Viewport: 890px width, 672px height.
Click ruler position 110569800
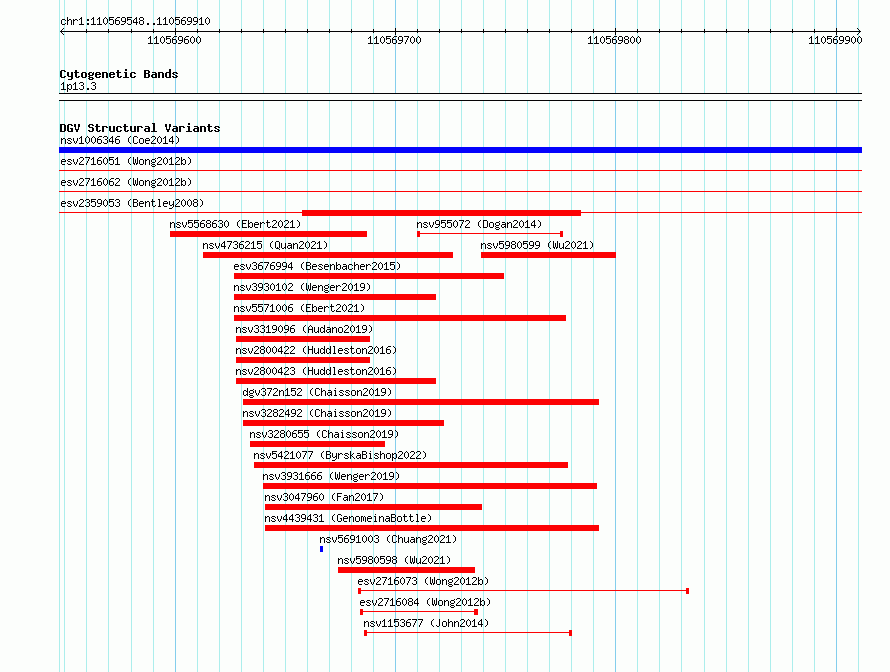[614, 40]
